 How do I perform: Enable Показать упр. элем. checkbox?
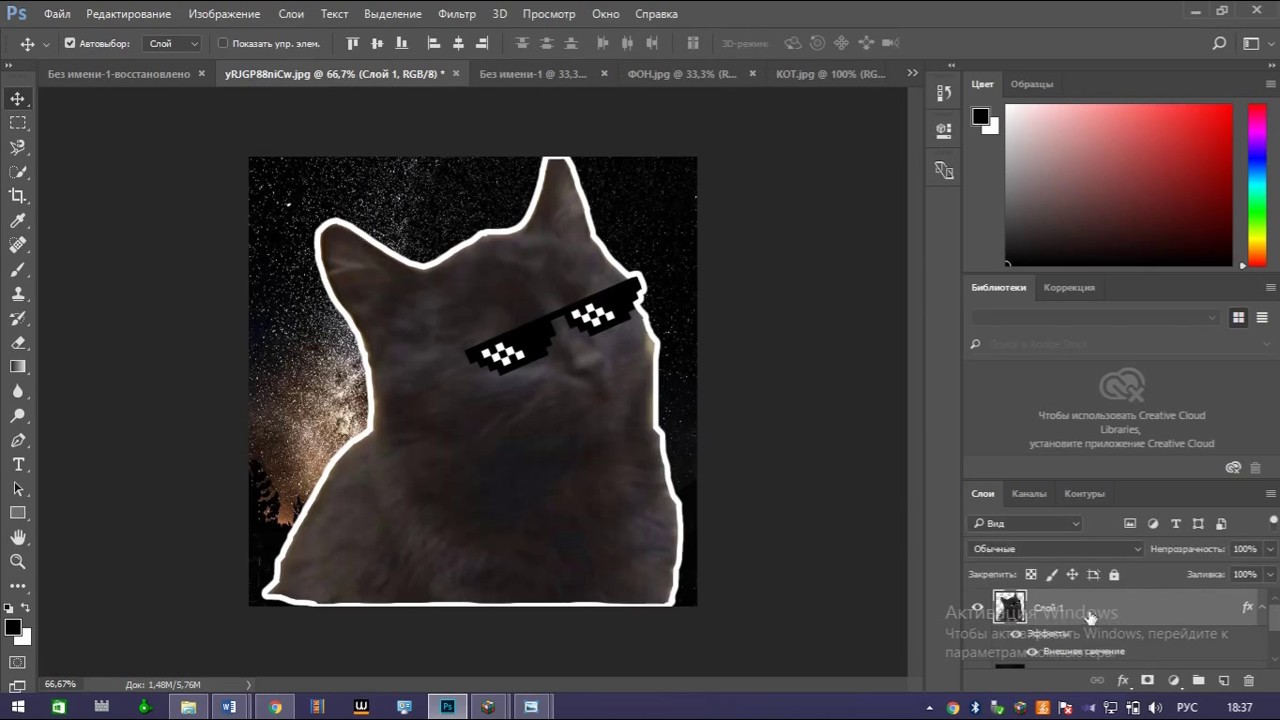(x=223, y=44)
